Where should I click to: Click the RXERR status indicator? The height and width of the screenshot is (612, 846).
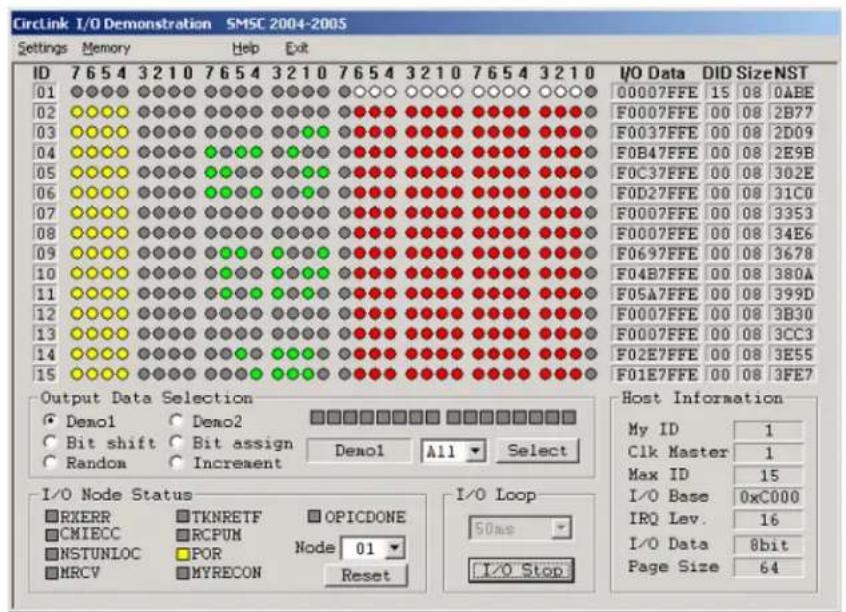(52, 516)
